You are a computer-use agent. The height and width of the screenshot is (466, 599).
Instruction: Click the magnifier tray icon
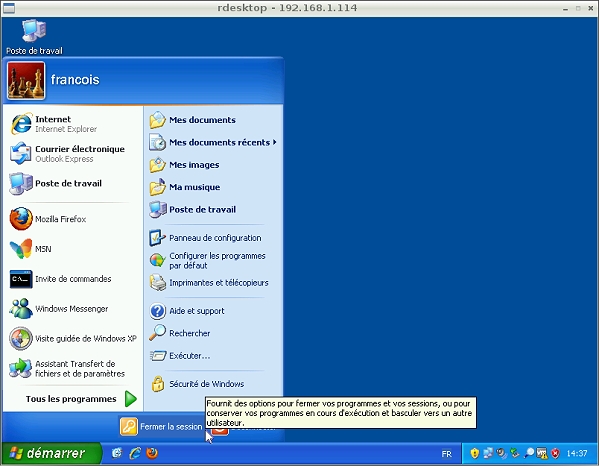[x=529, y=453]
